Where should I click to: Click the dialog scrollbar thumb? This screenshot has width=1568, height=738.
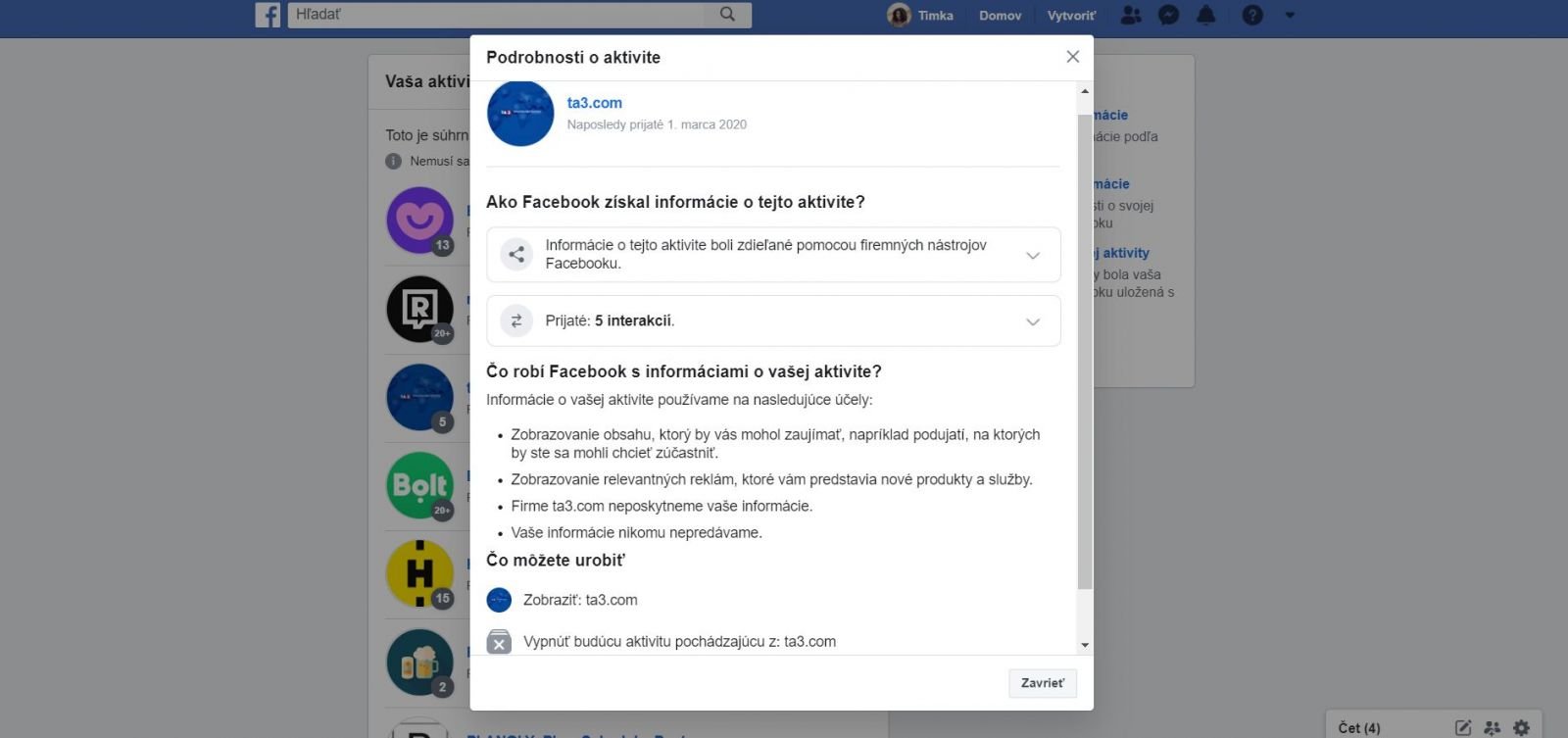[1085, 351]
